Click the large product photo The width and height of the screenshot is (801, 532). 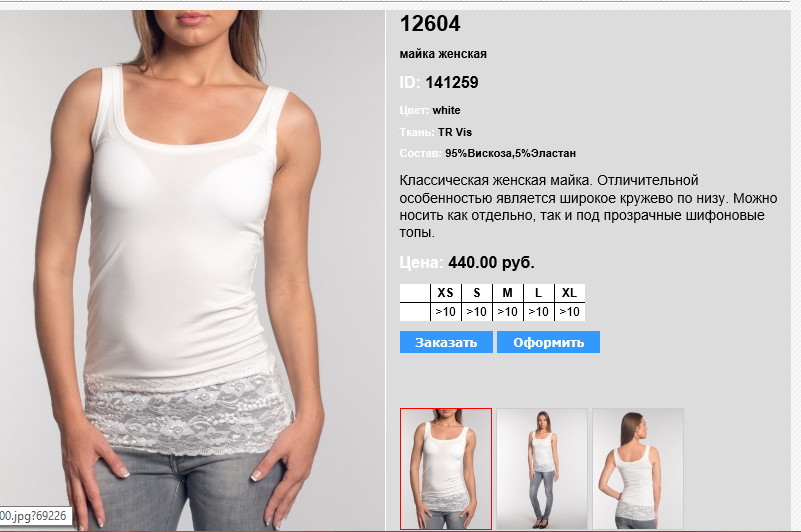[192, 270]
